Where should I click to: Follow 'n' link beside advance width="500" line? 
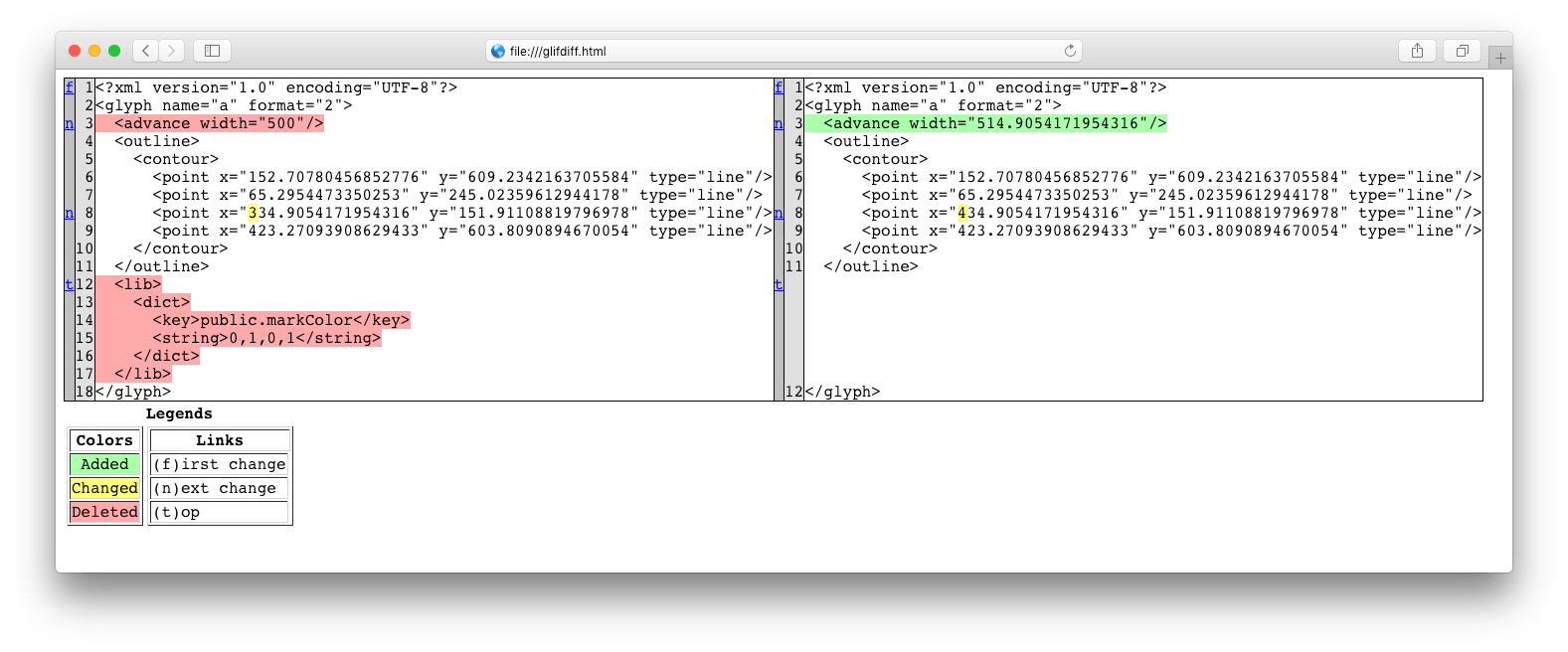click(69, 123)
